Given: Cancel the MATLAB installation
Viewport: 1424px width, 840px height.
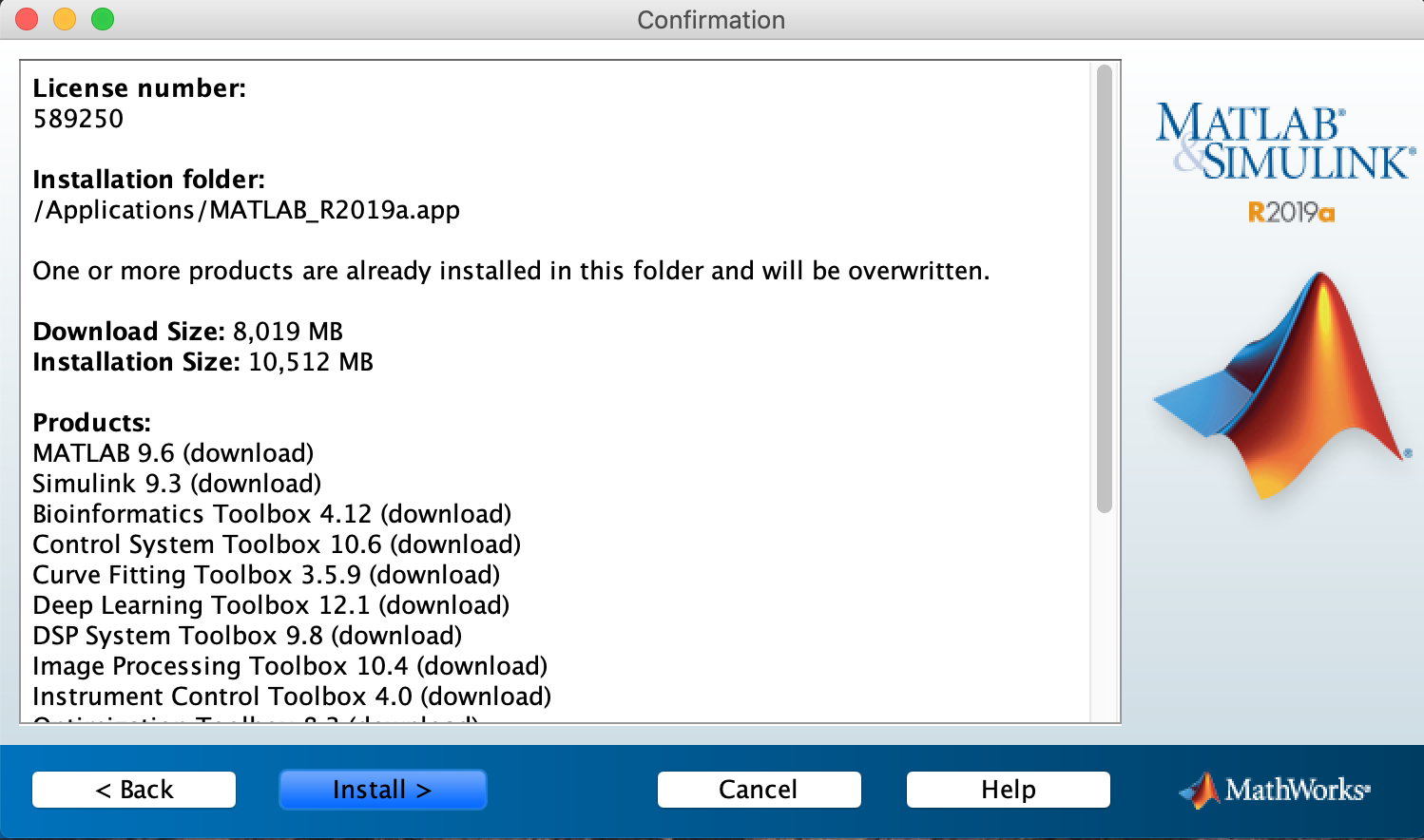Looking at the screenshot, I should tap(758, 789).
